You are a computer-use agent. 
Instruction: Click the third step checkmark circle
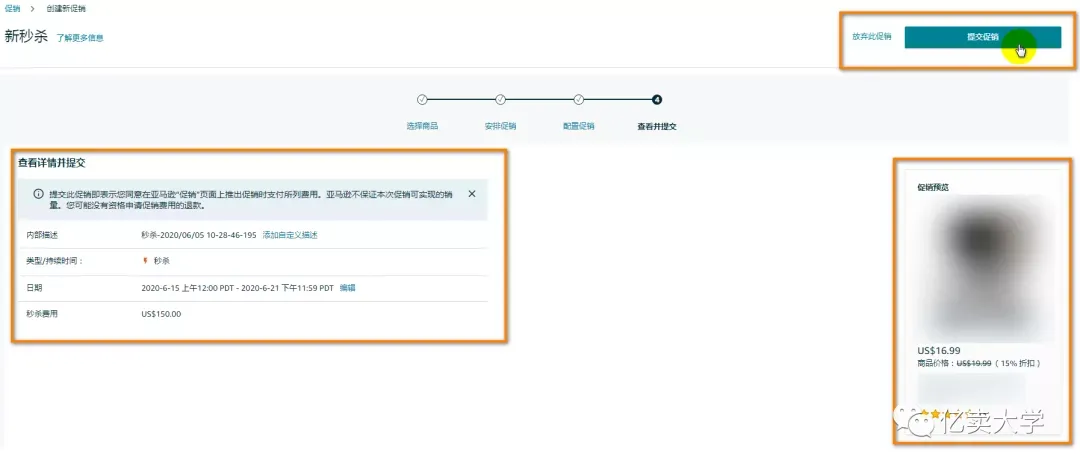(578, 99)
